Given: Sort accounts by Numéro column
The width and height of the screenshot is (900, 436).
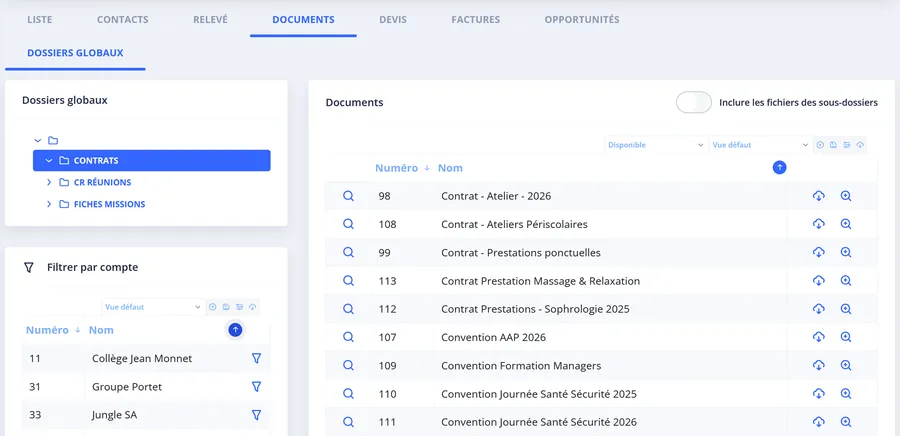Looking at the screenshot, I should point(47,330).
